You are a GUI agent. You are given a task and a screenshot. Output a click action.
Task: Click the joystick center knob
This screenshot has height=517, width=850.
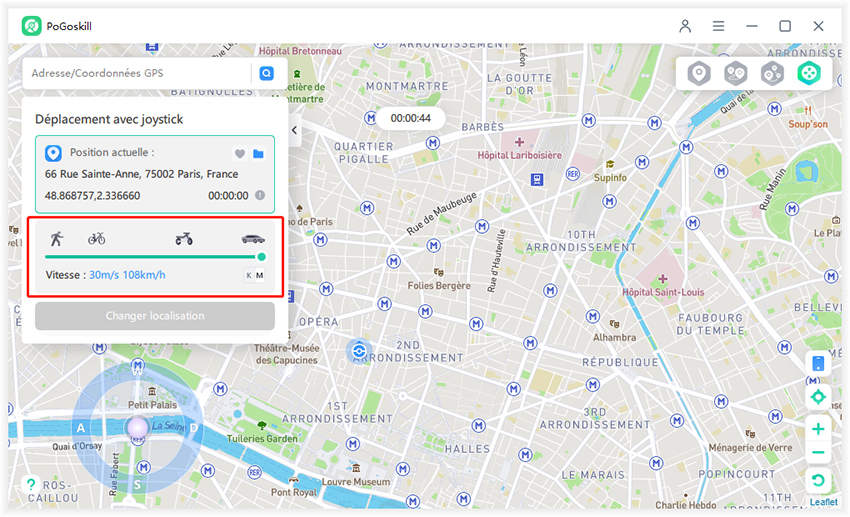click(138, 428)
